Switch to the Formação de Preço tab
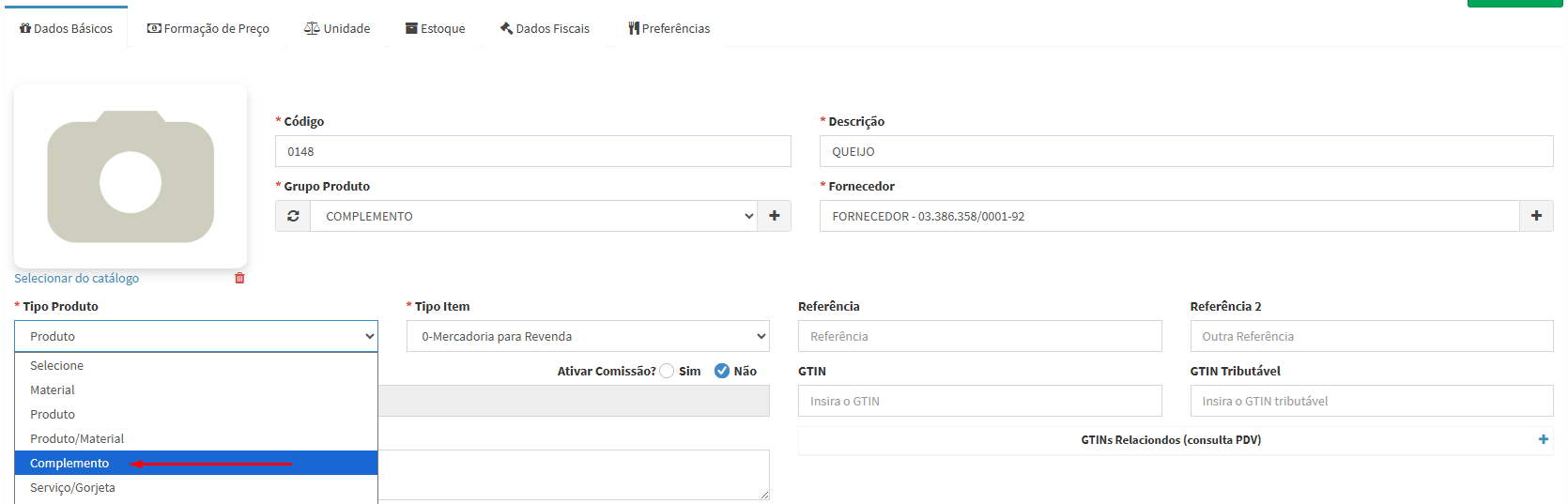The width and height of the screenshot is (1568, 504). [208, 28]
